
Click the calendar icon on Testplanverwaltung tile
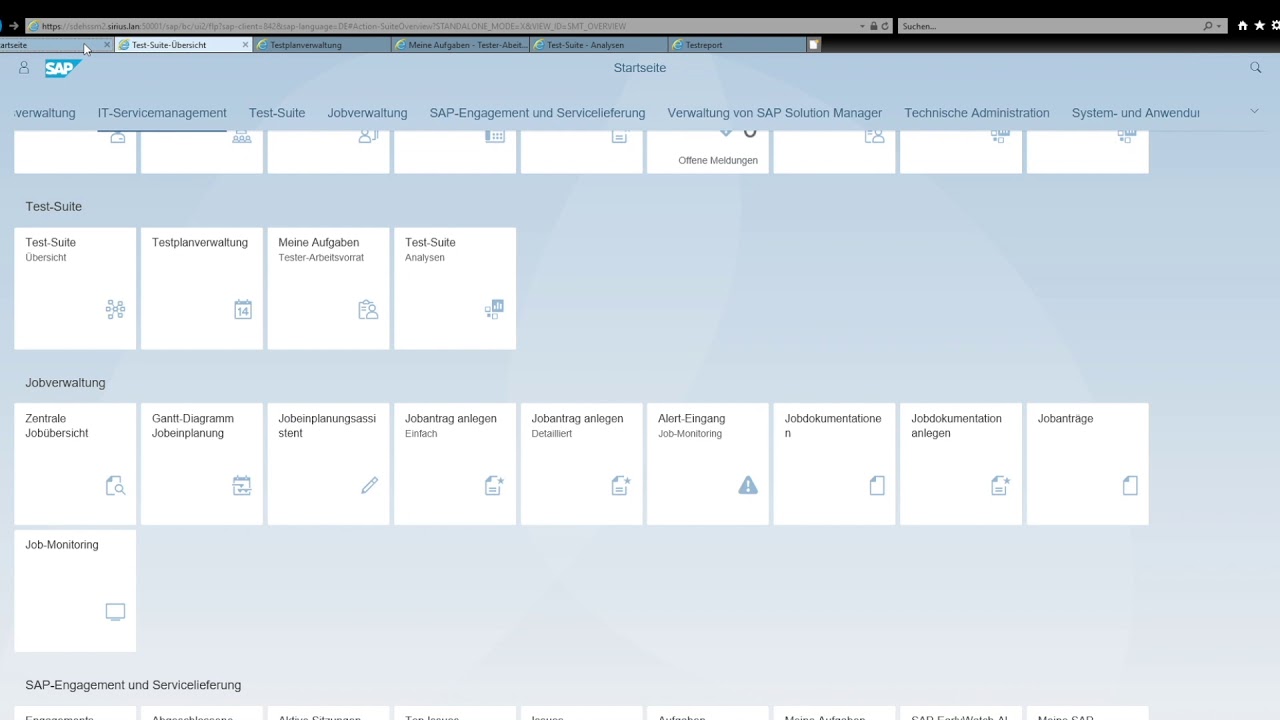[x=242, y=309]
